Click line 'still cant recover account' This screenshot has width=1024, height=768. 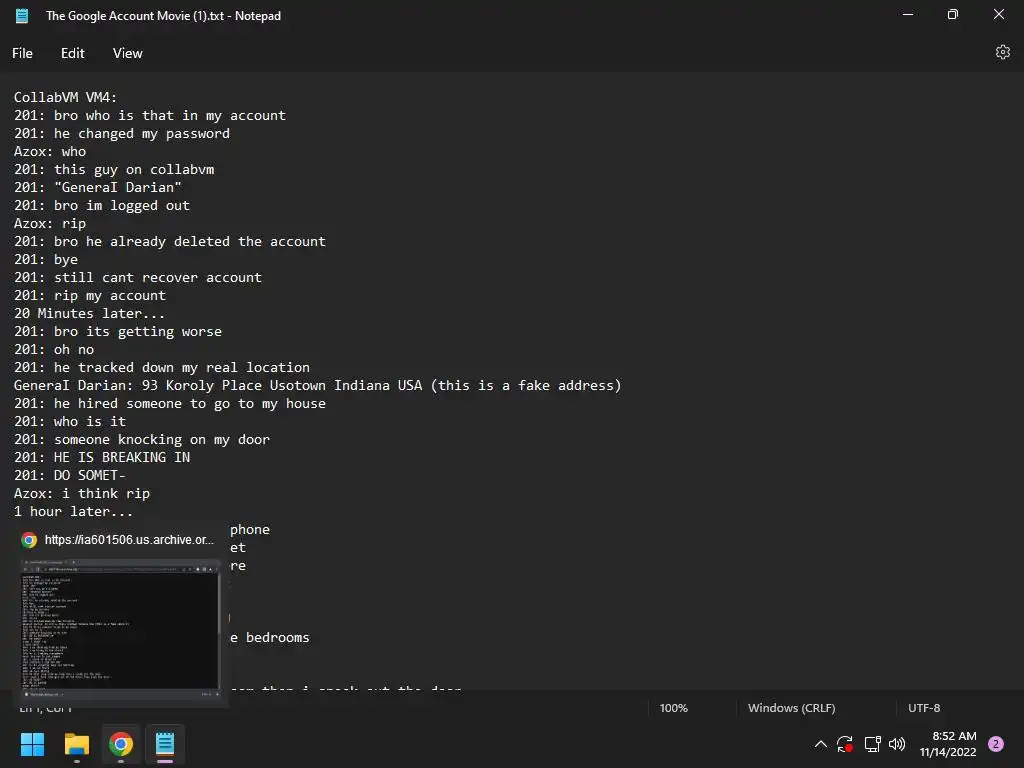point(157,278)
